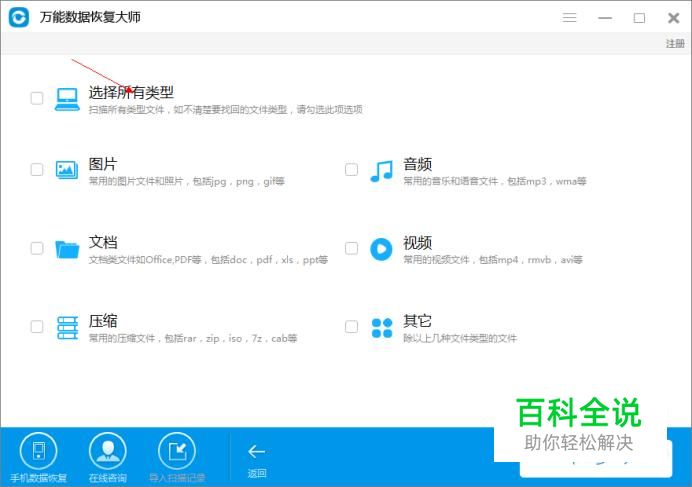Click the description mentioning mp3, wma
The width and height of the screenshot is (692, 487).
(x=495, y=181)
